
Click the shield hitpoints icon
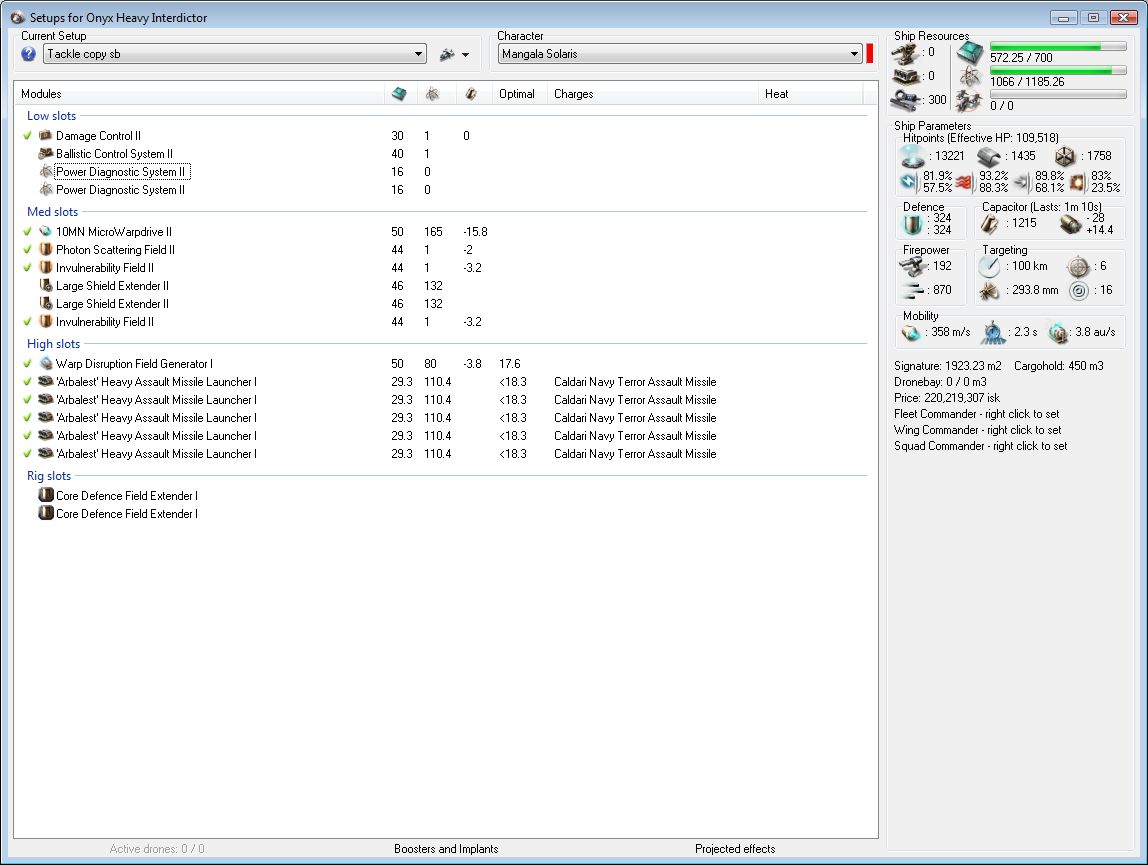[912, 156]
